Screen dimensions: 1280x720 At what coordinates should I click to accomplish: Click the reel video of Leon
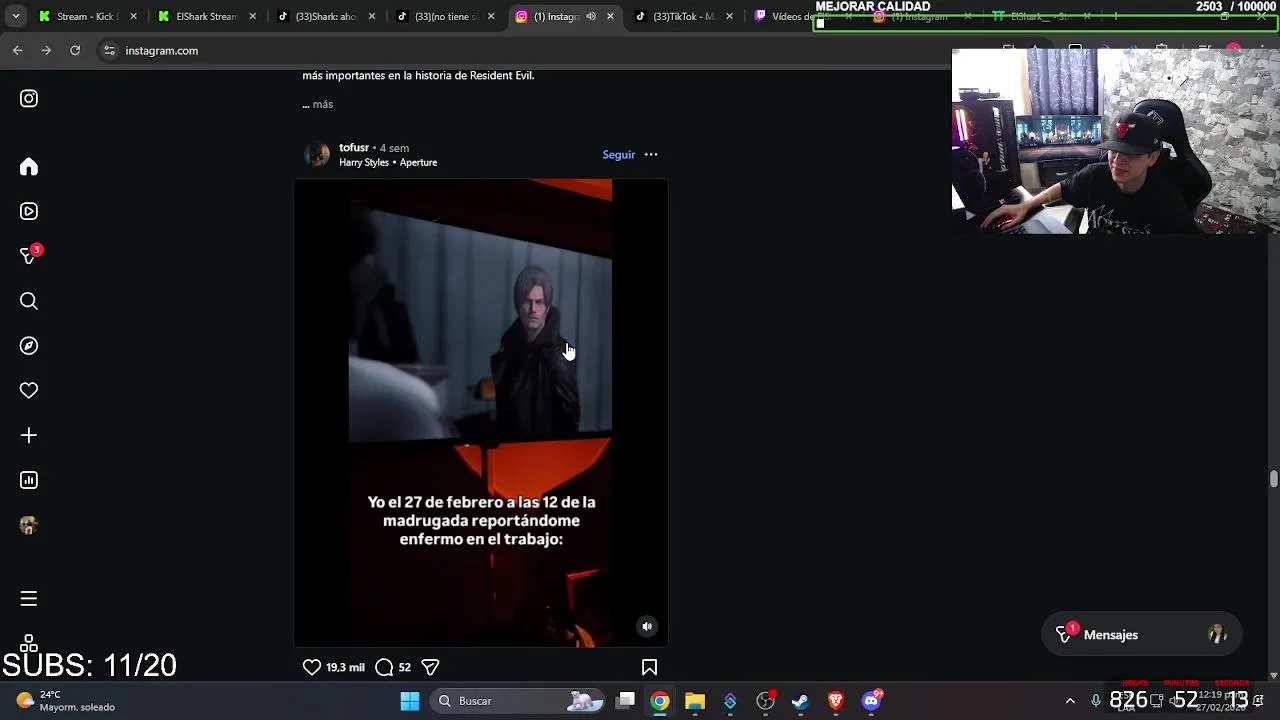coord(480,412)
